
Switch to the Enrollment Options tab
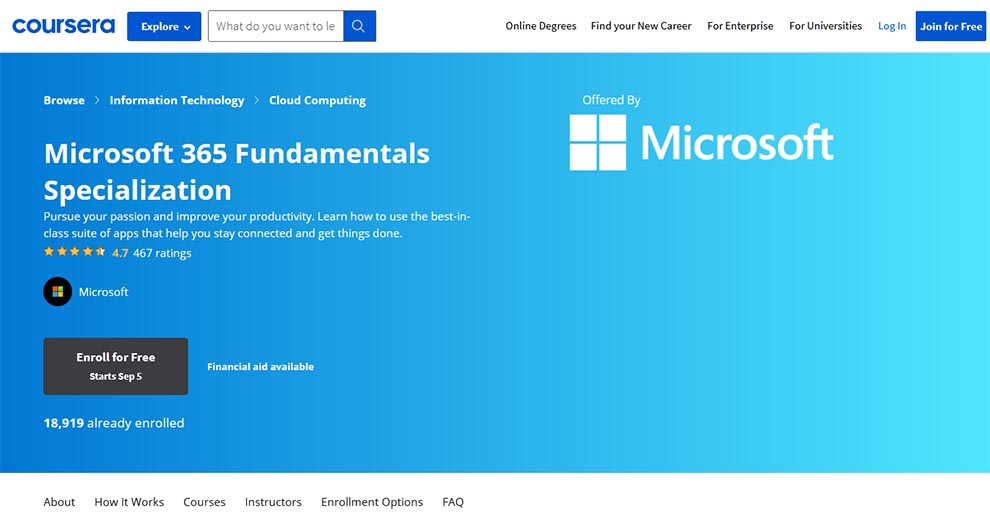coord(372,502)
